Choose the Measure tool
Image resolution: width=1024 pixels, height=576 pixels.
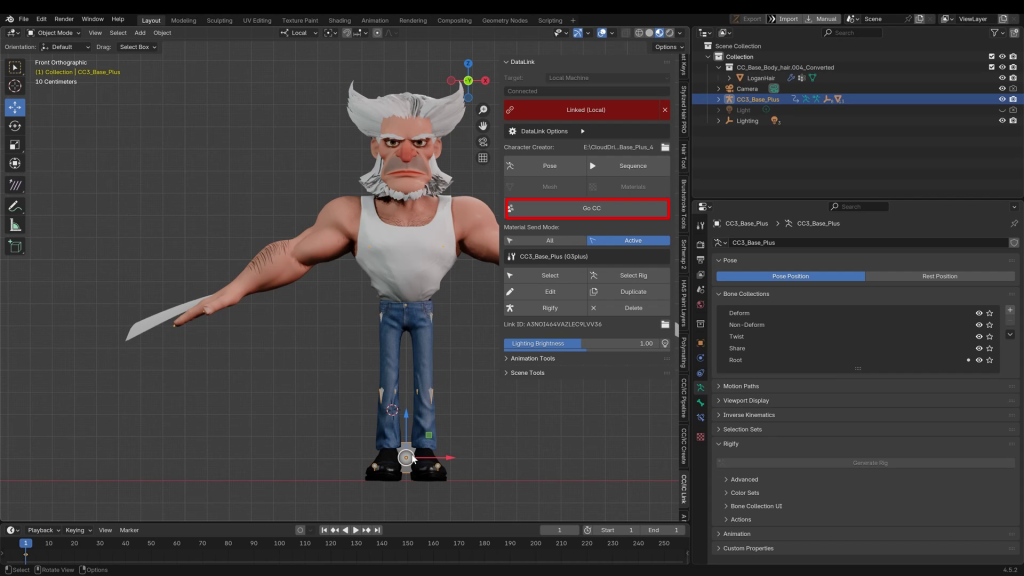(x=15, y=225)
